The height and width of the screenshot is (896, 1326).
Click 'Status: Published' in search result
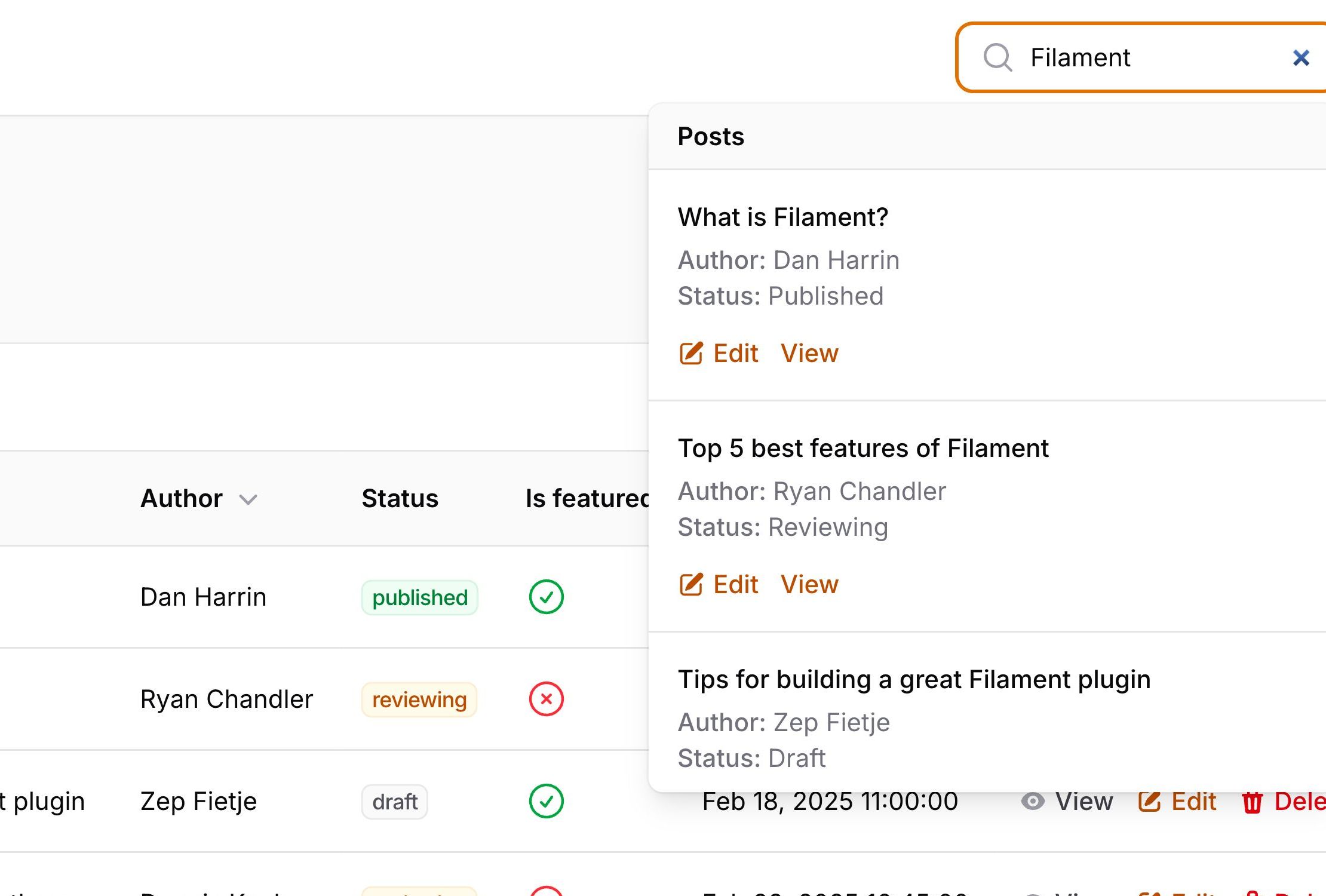781,296
